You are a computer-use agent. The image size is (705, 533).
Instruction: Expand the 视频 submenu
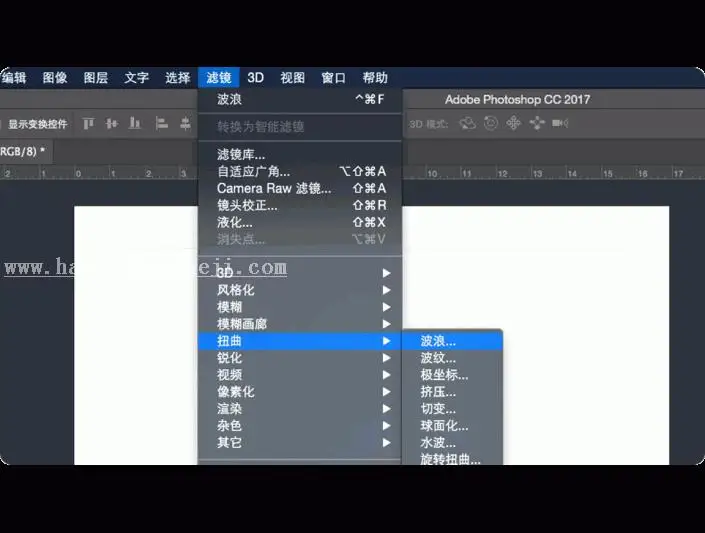point(300,375)
